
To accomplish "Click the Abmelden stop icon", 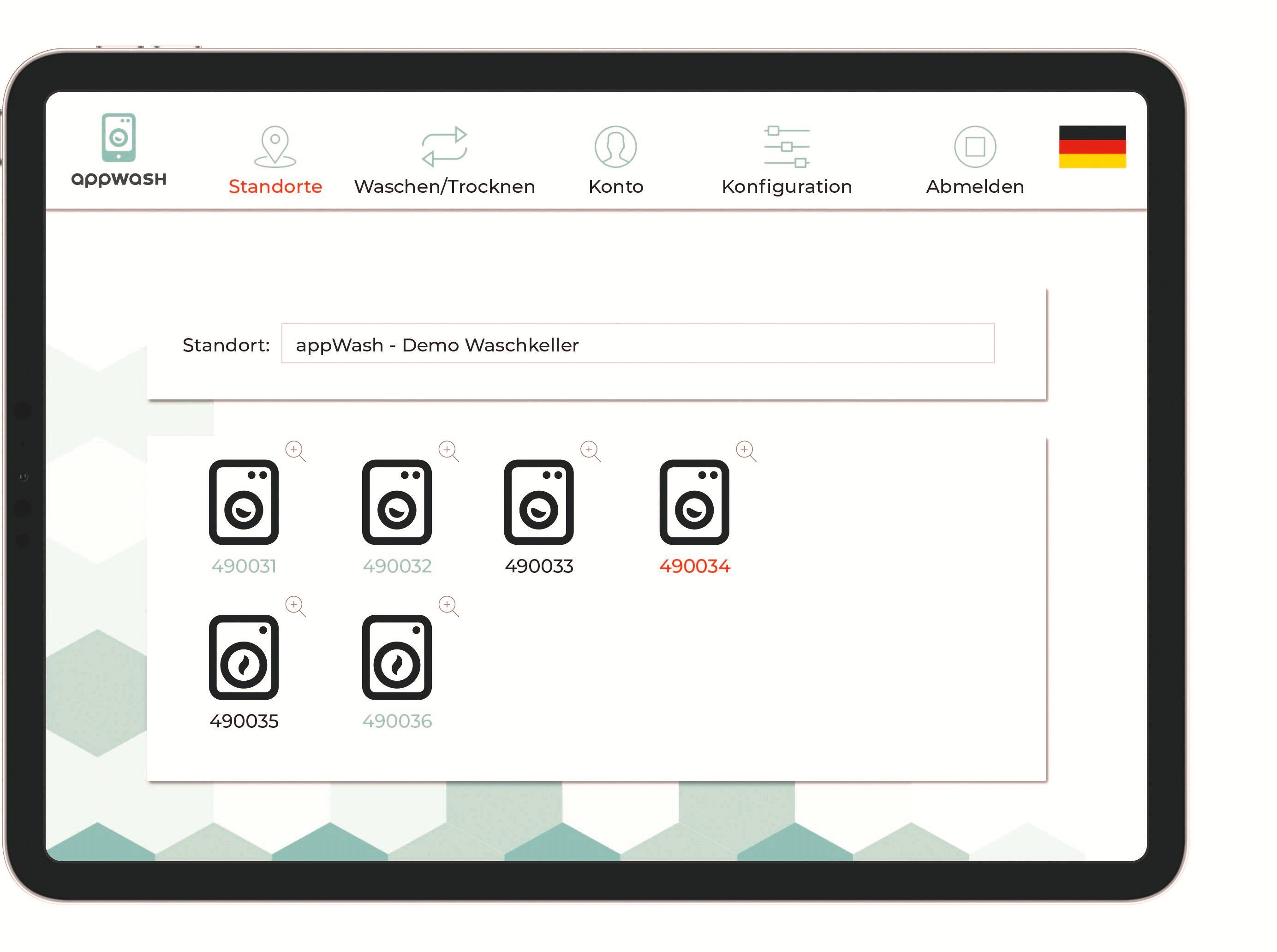I will (x=974, y=146).
